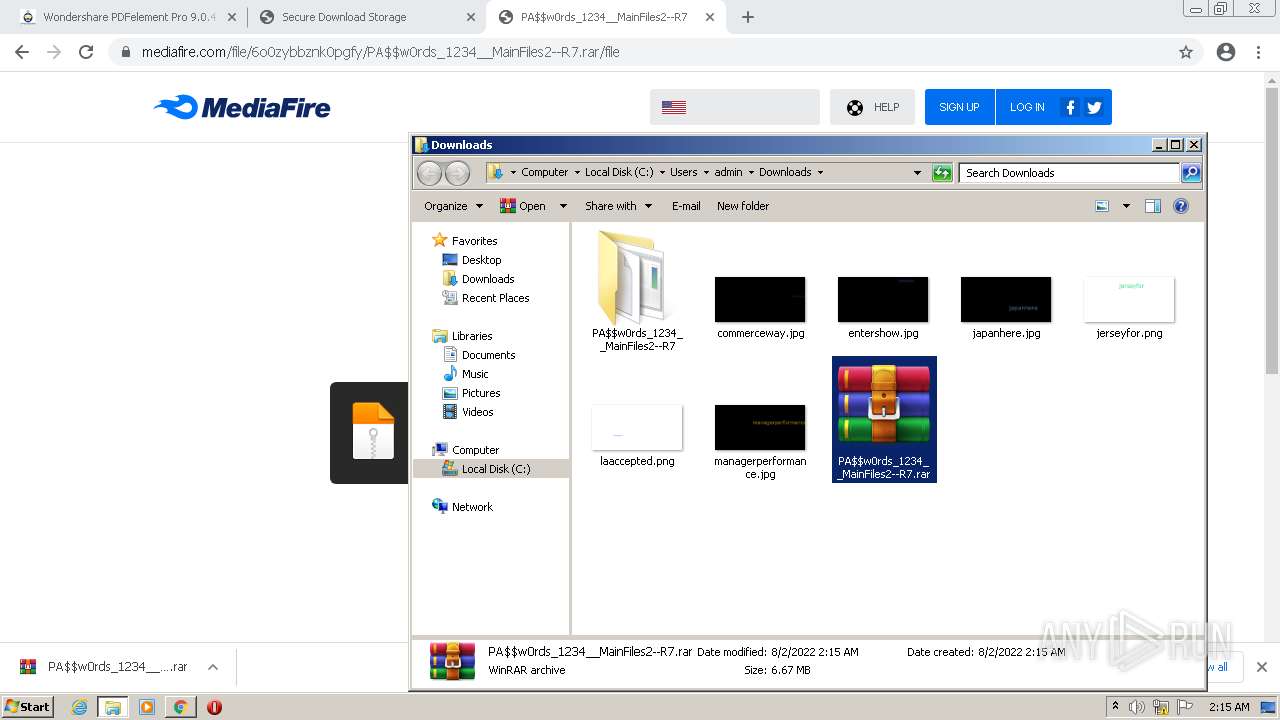
Task: Click the Chrome address bar URL
Action: (x=380, y=52)
